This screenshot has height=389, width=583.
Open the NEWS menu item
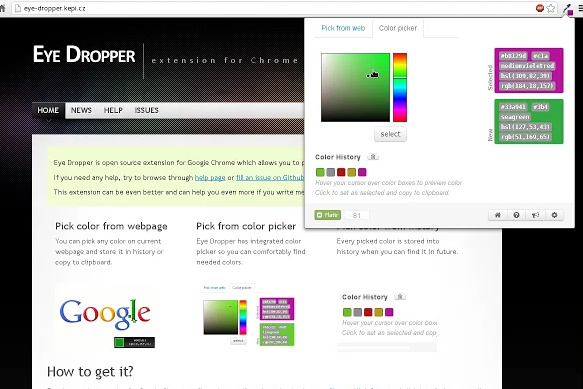pos(81,110)
